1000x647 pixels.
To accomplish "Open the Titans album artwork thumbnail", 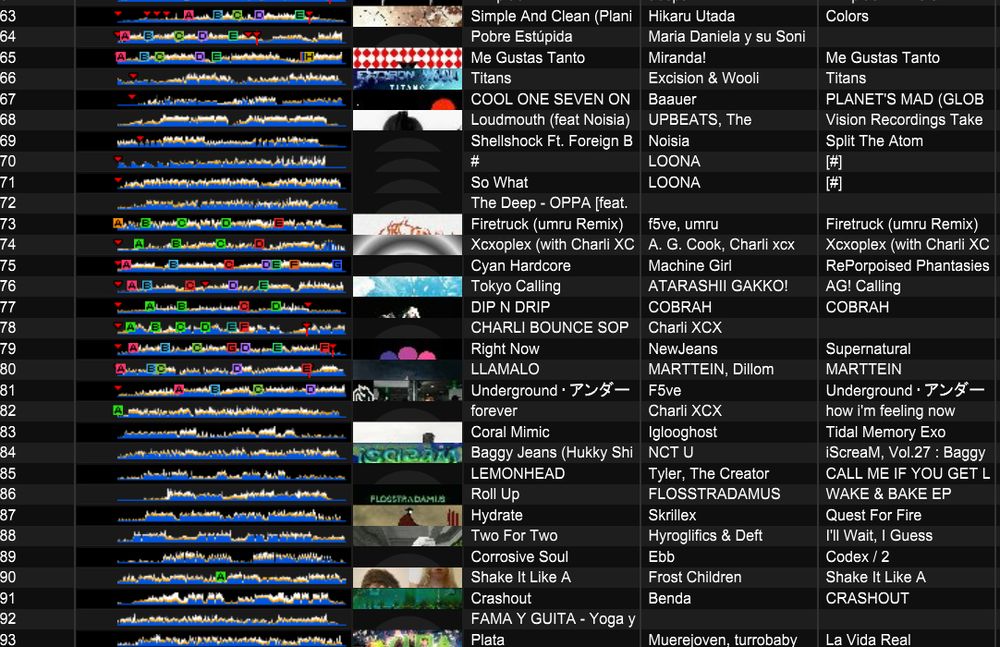I will [x=407, y=78].
